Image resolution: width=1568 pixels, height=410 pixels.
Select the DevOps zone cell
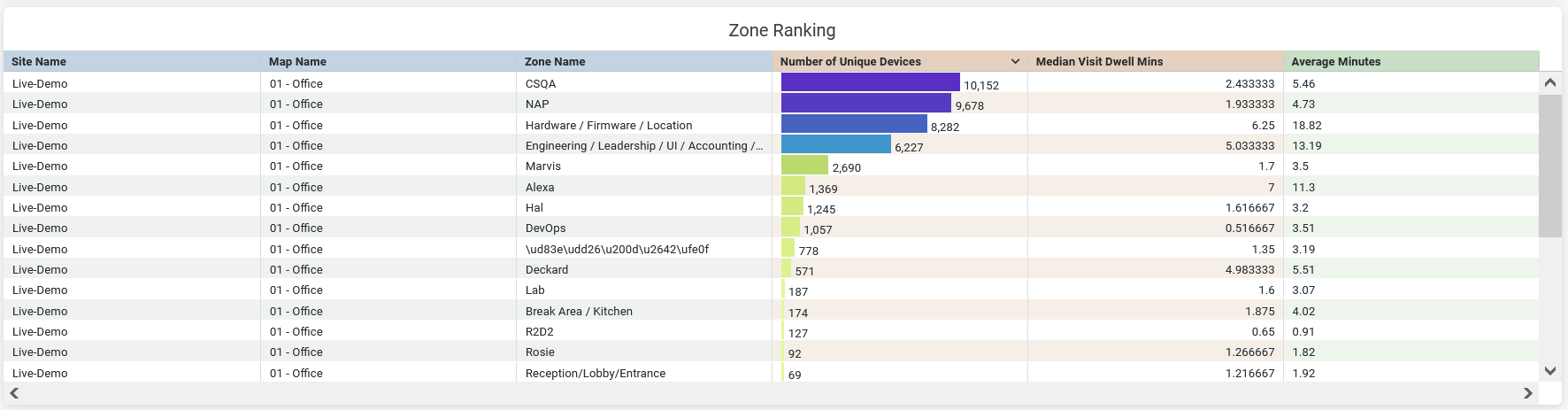(x=545, y=228)
